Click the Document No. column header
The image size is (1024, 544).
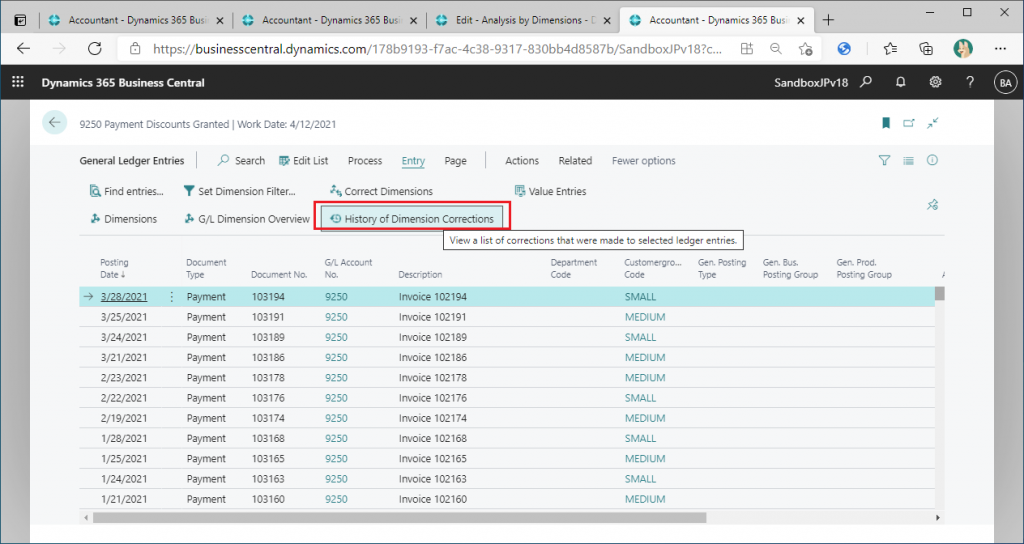point(279,275)
